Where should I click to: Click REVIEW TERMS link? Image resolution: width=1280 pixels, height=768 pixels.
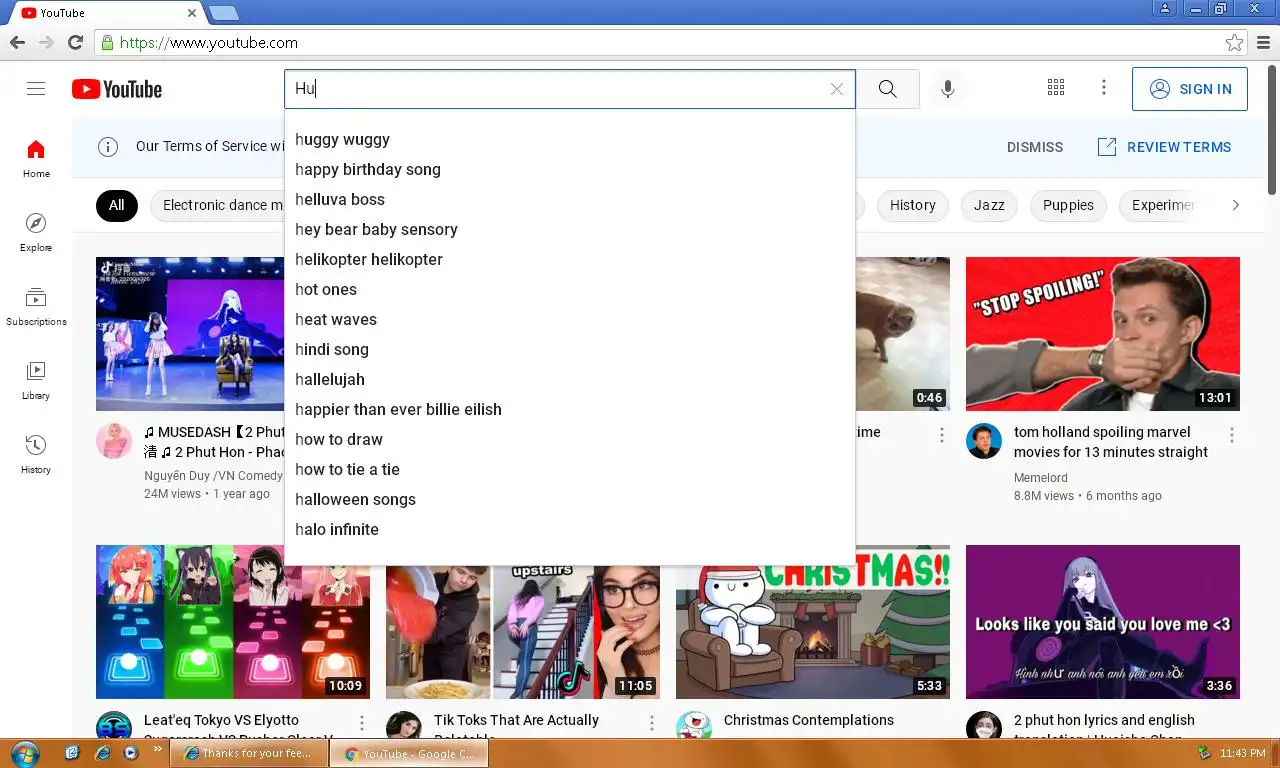1165,147
